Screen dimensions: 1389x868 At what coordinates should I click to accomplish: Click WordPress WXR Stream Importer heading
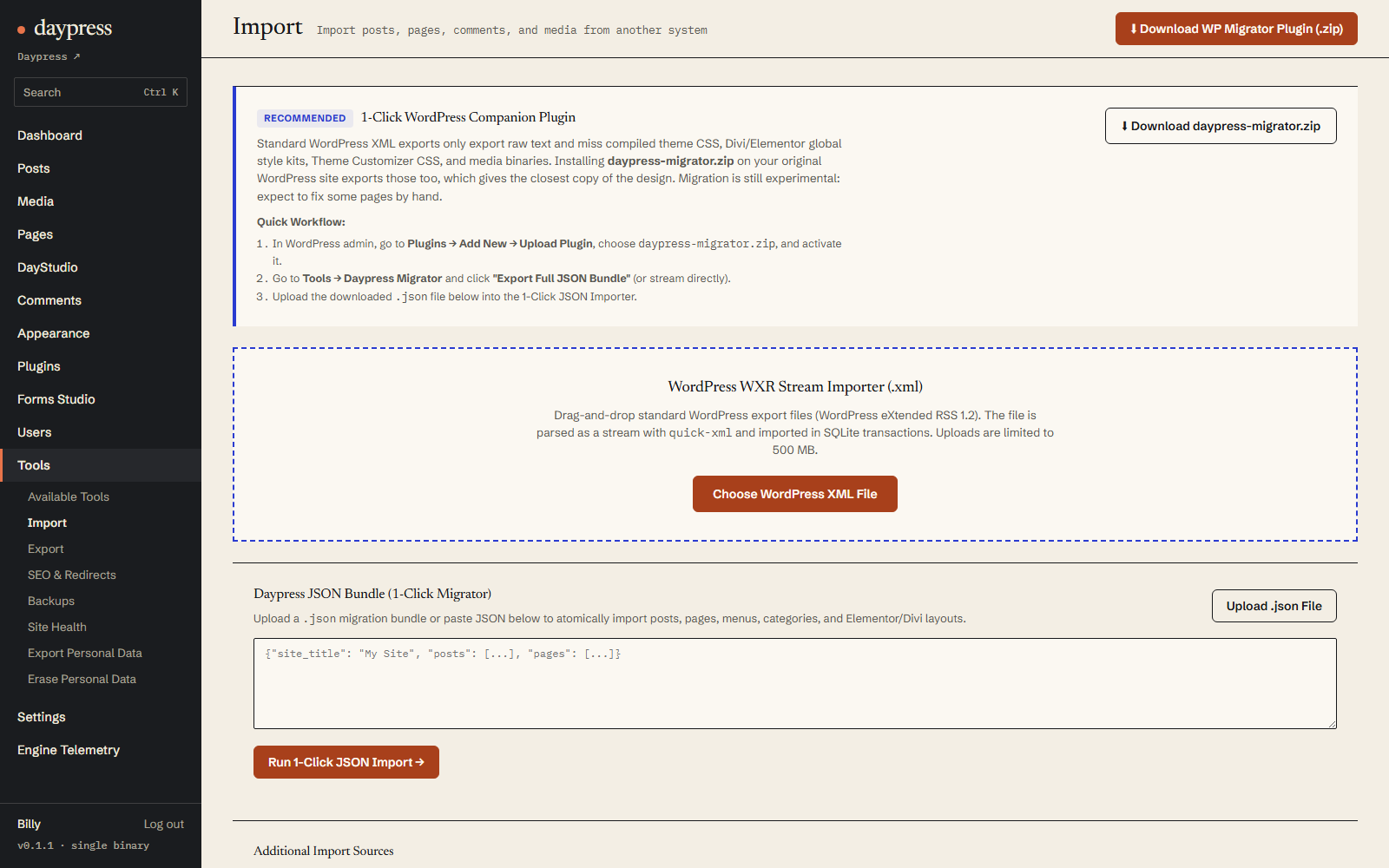click(x=795, y=386)
